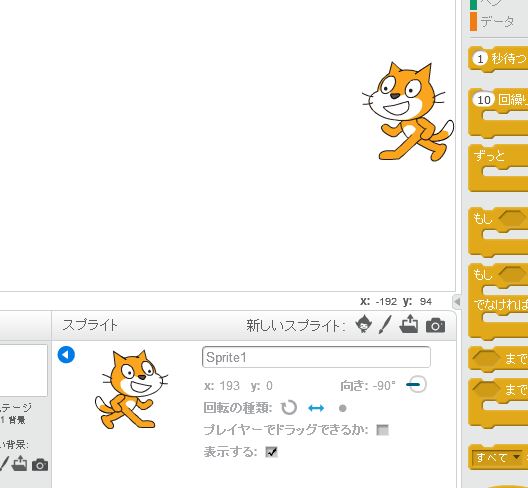528x488 pixels.
Task: Click the スプライト panel heading
Action: (x=90, y=325)
